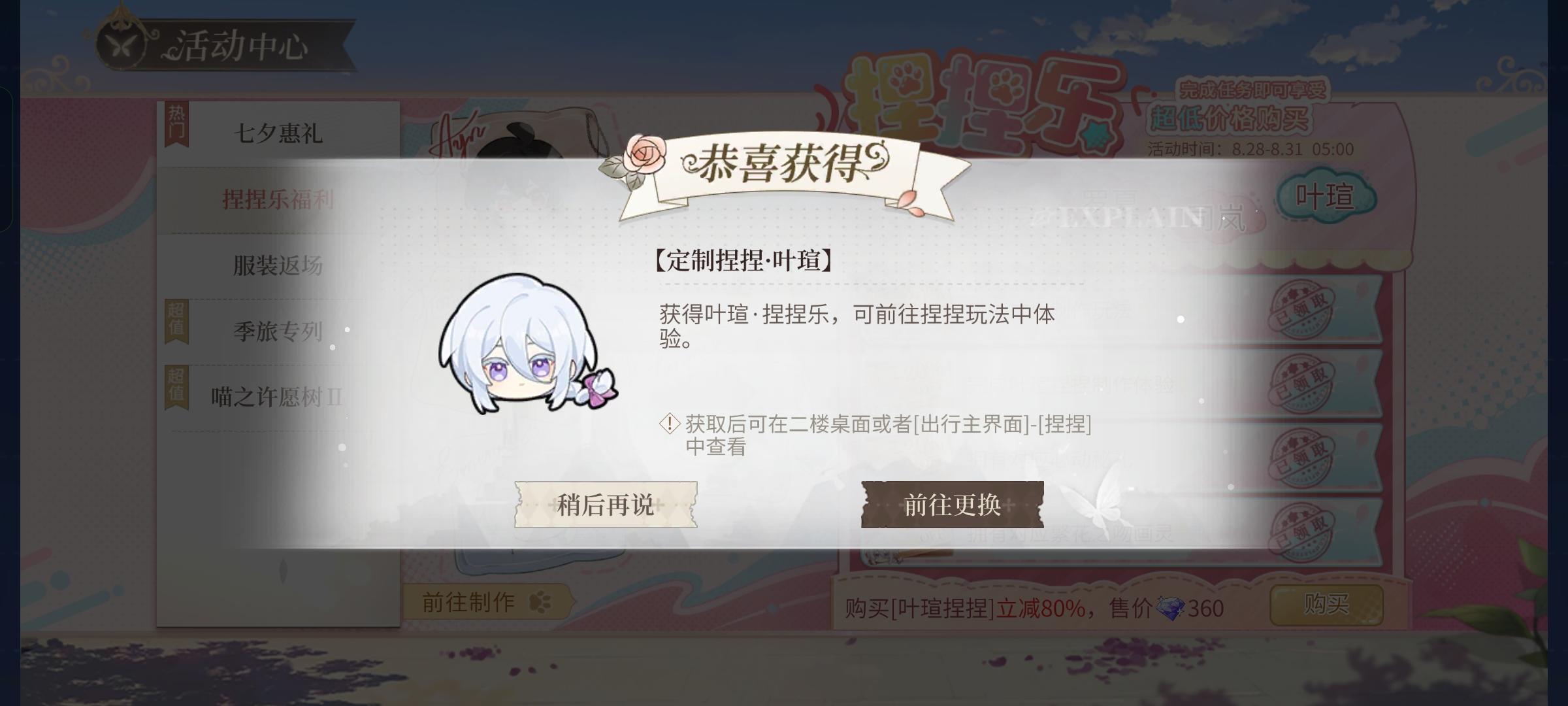Tap the first 已领取 stamp
Image resolution: width=1568 pixels, height=706 pixels.
[x=1301, y=310]
